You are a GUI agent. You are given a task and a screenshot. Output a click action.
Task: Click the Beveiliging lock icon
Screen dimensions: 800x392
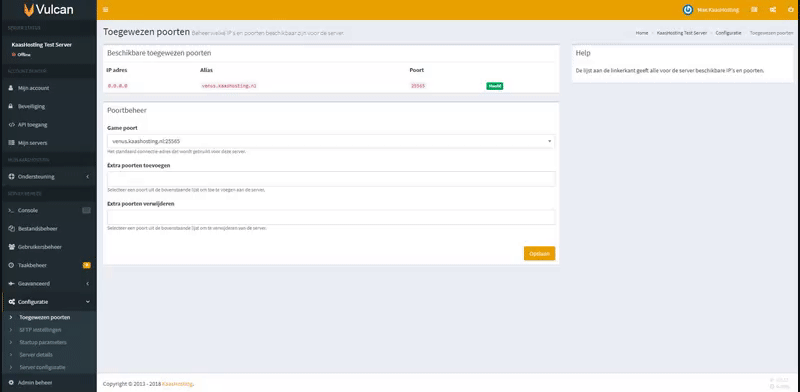[x=11, y=106]
